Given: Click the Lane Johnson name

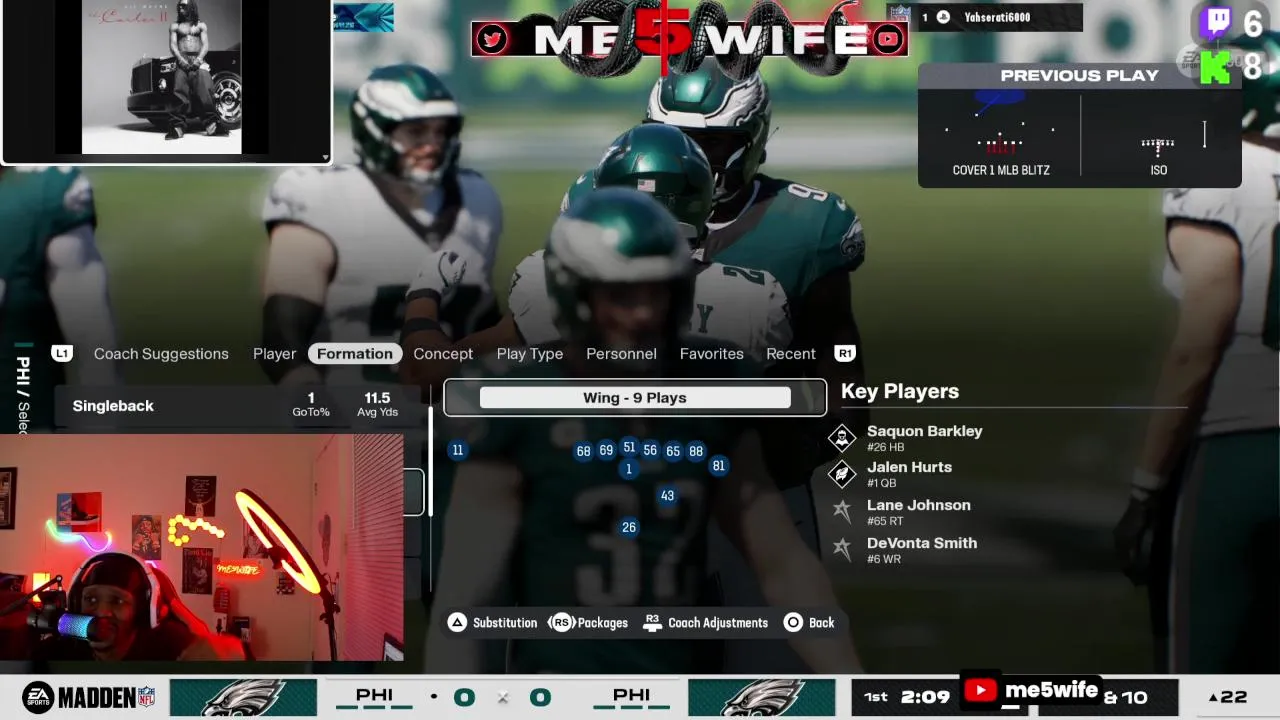Looking at the screenshot, I should [919, 505].
